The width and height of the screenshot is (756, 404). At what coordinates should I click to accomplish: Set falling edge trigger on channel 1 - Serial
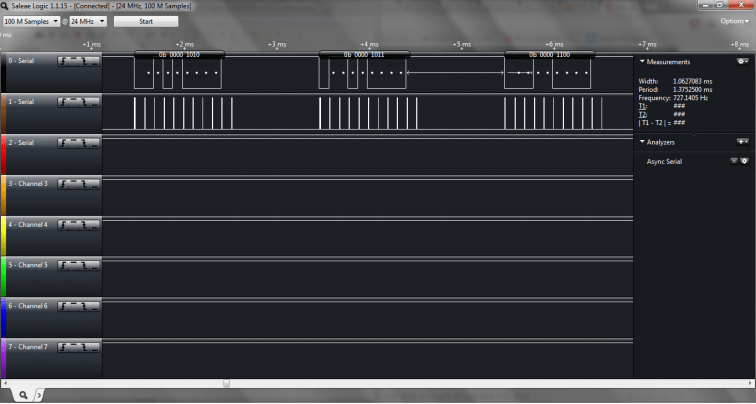[84, 102]
